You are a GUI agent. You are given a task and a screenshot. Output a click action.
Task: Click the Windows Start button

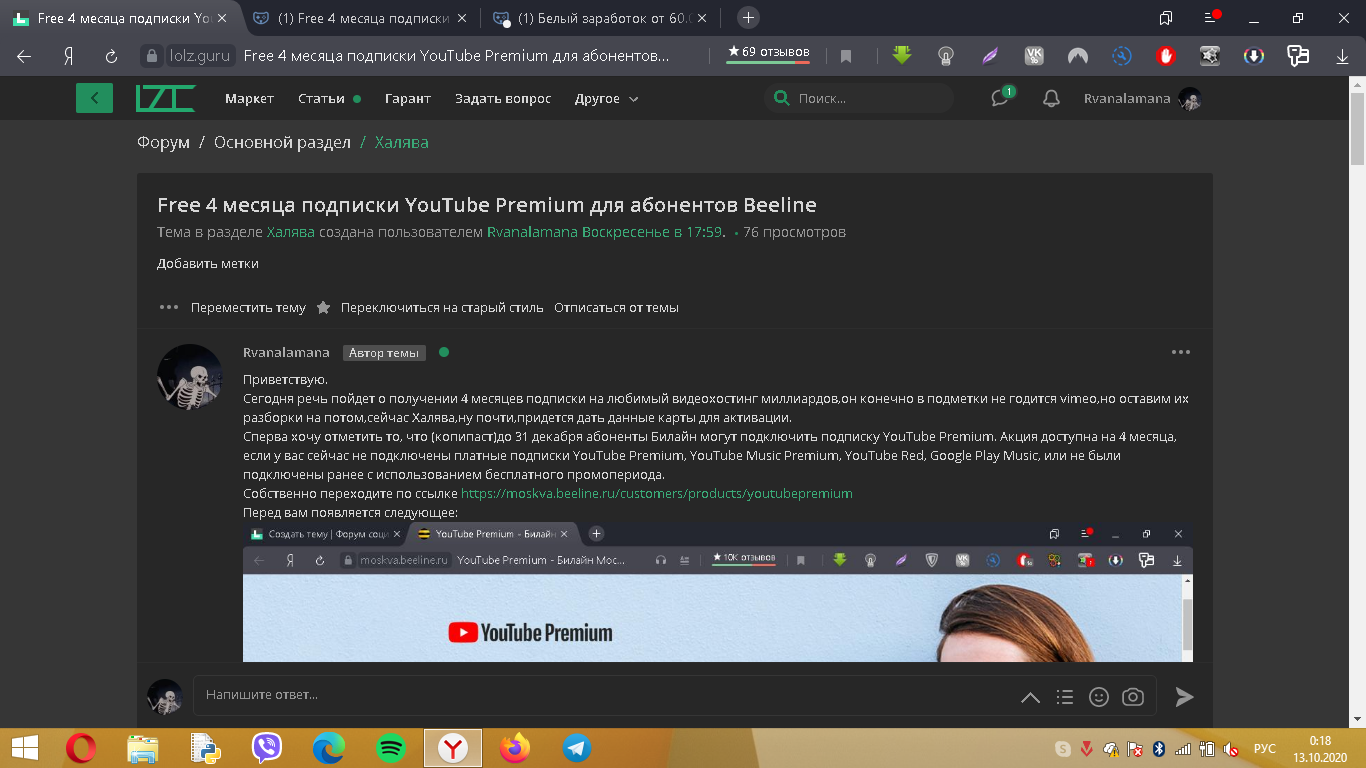click(x=24, y=748)
